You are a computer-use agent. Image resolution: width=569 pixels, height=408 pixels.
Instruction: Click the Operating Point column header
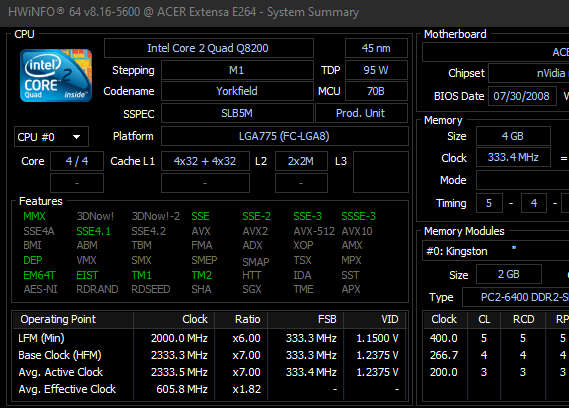[x=73, y=319]
